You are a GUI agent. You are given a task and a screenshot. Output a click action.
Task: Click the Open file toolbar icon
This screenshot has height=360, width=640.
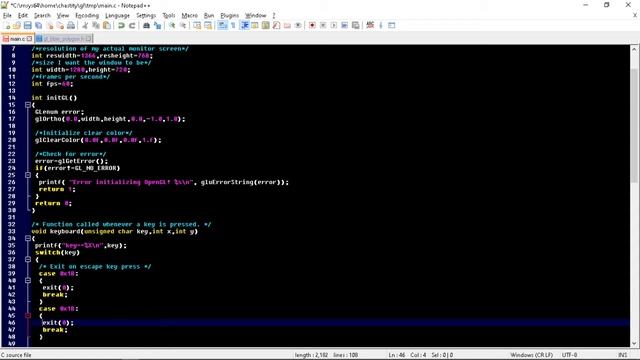[x=17, y=25]
